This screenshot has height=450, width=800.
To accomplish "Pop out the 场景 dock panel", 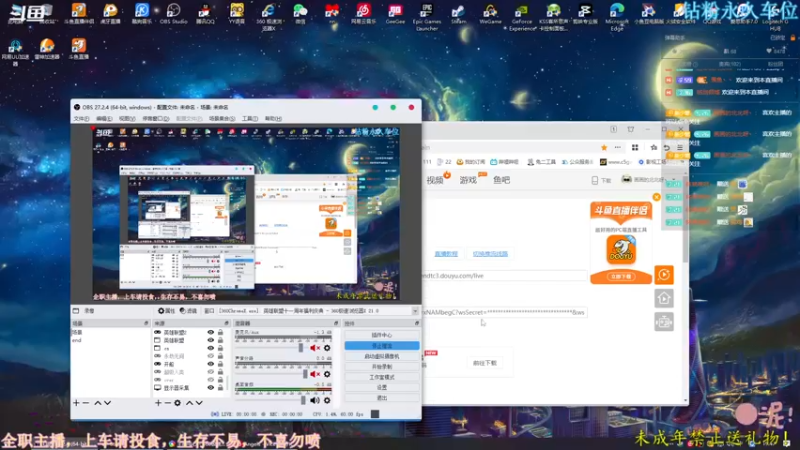I will 146,323.
